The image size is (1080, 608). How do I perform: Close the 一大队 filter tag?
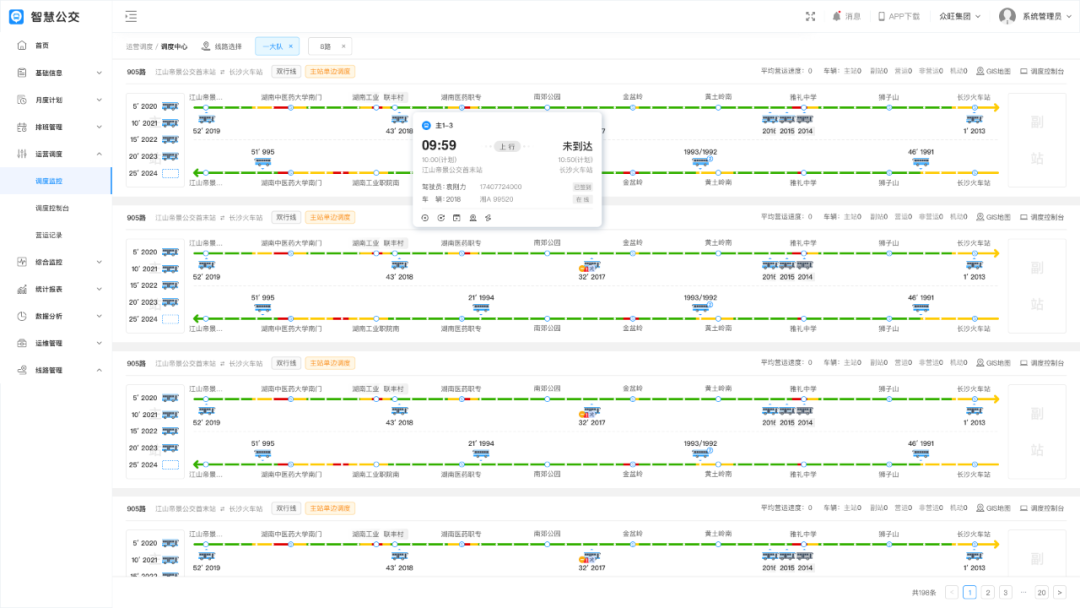click(x=291, y=46)
